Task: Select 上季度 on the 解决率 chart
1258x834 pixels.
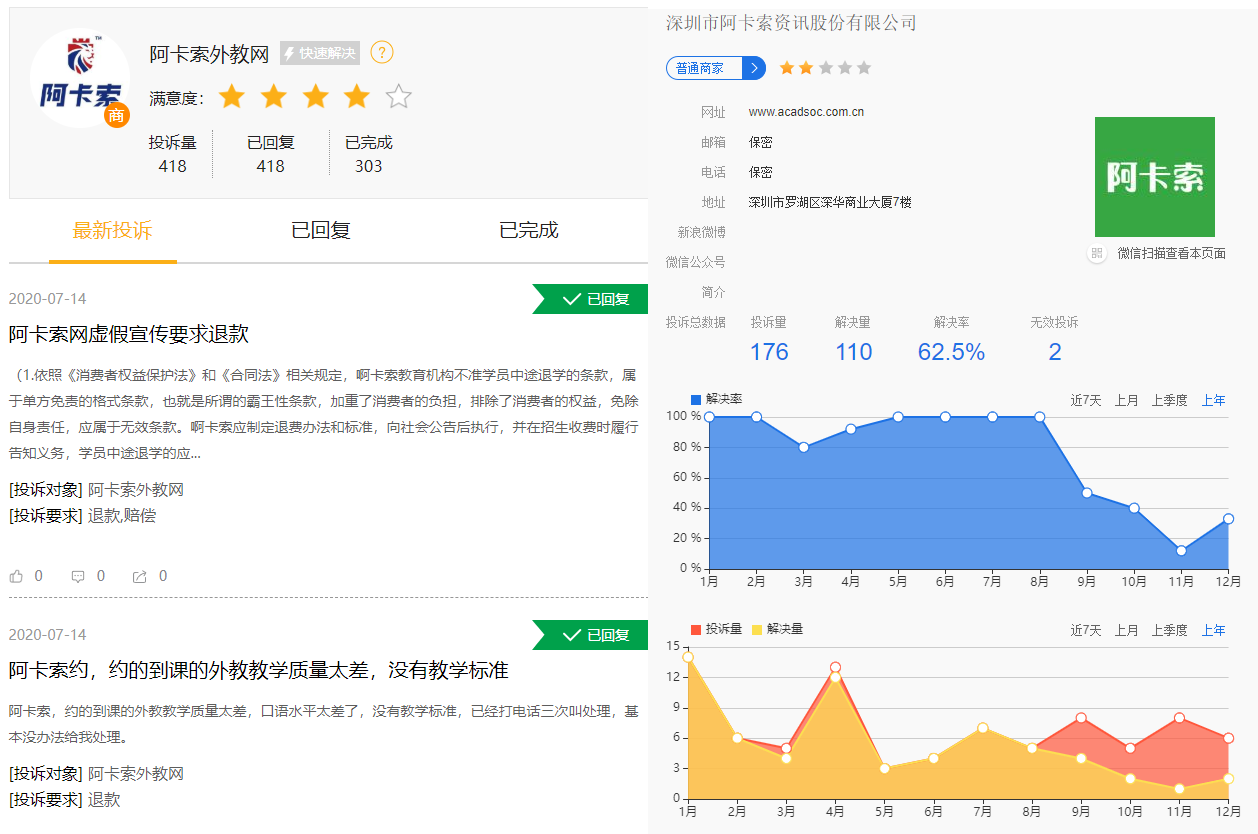Action: click(1169, 400)
